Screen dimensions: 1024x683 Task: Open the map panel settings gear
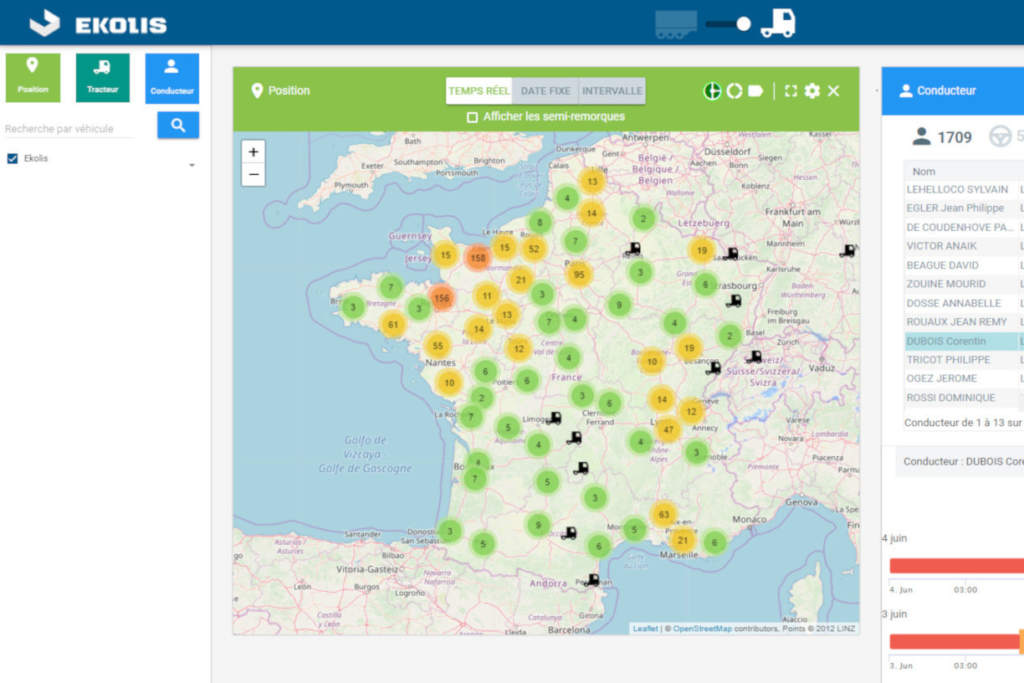812,91
